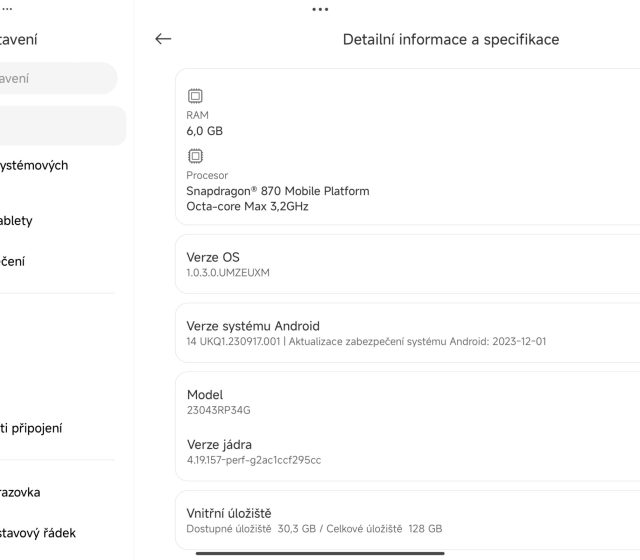Tap the three dots in top-left corner
Image resolution: width=640 pixels, height=560 pixels.
[x=8, y=5]
